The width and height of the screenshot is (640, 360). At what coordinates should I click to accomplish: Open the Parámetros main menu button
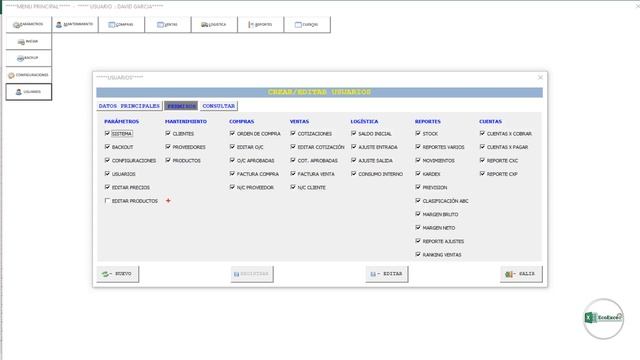pyautogui.click(x=29, y=24)
